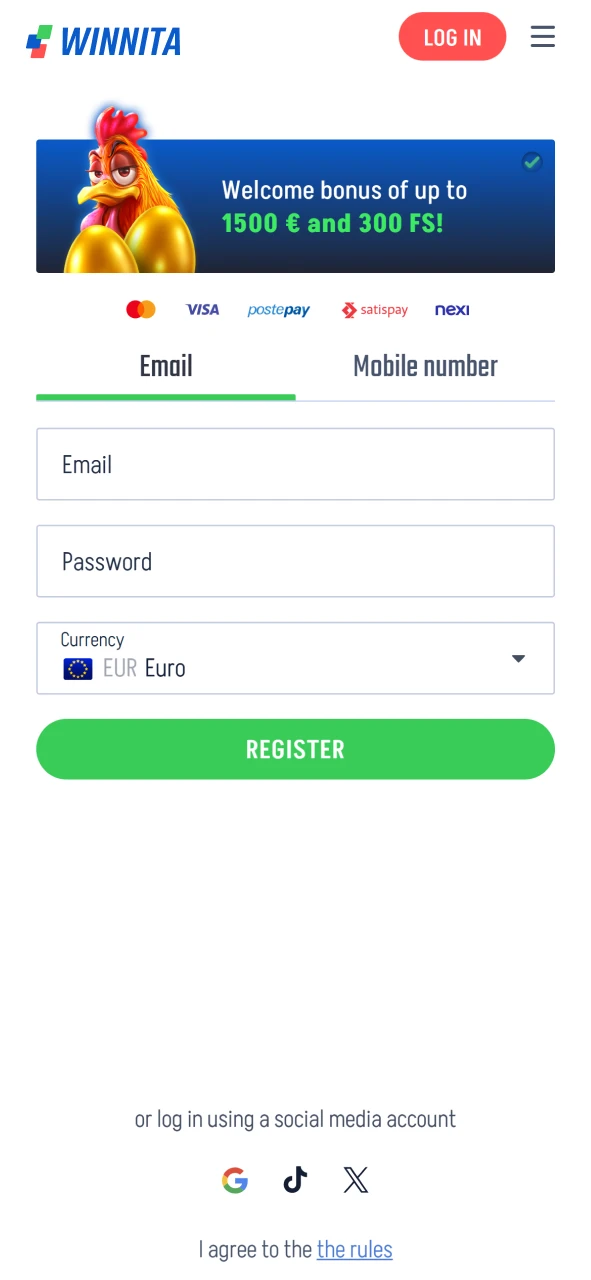Click the Password input field

click(x=295, y=561)
